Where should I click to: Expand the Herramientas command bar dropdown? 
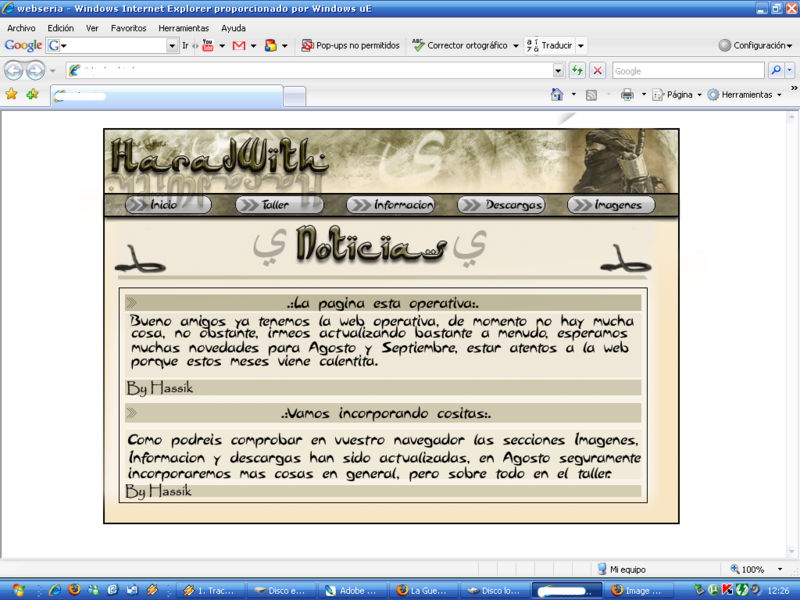coord(745,95)
